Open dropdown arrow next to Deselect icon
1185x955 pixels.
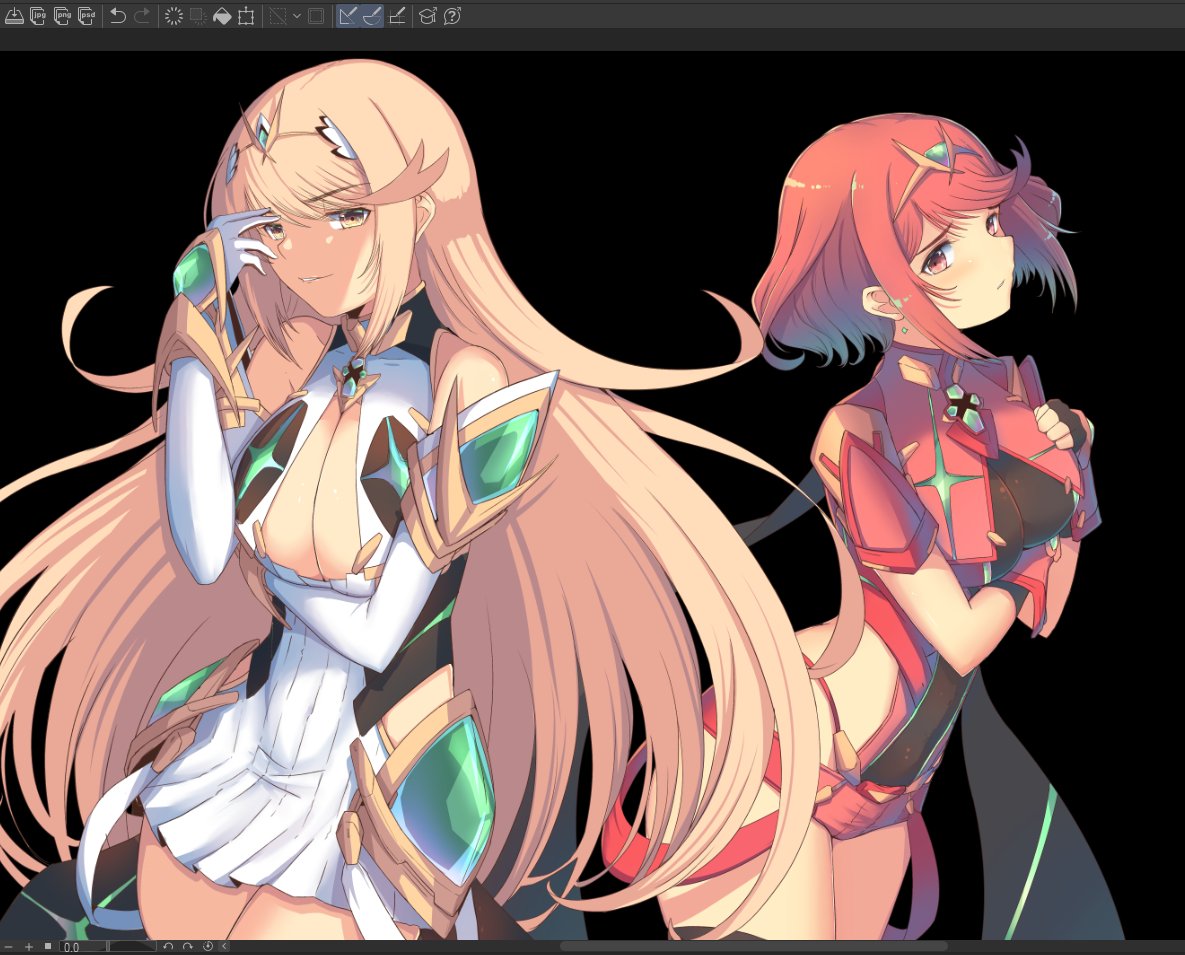(296, 16)
